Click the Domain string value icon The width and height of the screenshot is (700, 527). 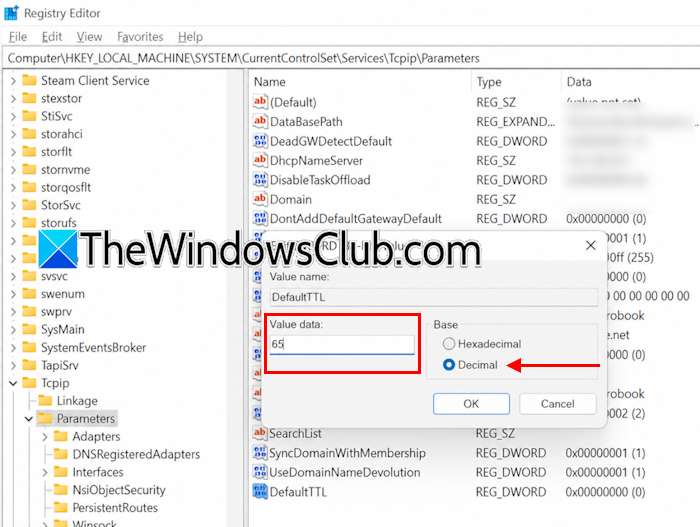click(260, 199)
